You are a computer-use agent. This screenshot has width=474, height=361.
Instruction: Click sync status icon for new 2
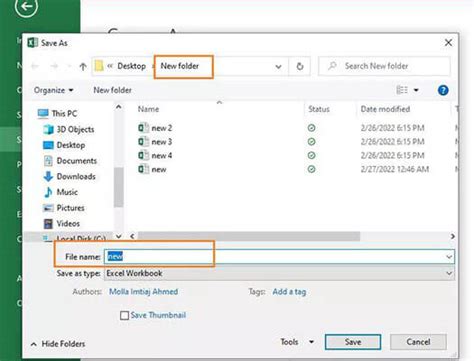pyautogui.click(x=311, y=128)
